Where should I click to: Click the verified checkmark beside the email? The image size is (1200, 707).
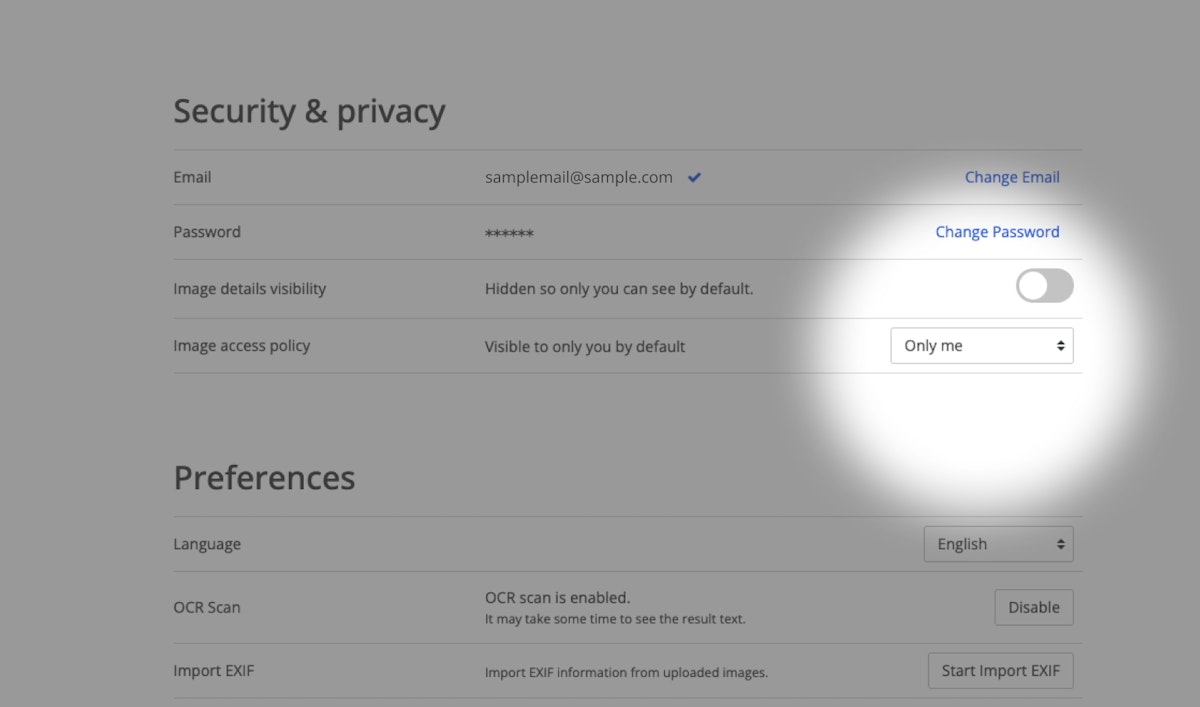click(694, 178)
